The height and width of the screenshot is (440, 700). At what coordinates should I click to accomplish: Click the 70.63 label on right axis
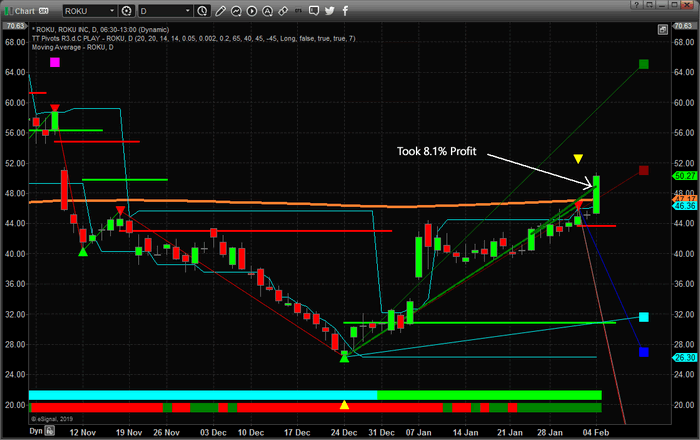tap(683, 26)
